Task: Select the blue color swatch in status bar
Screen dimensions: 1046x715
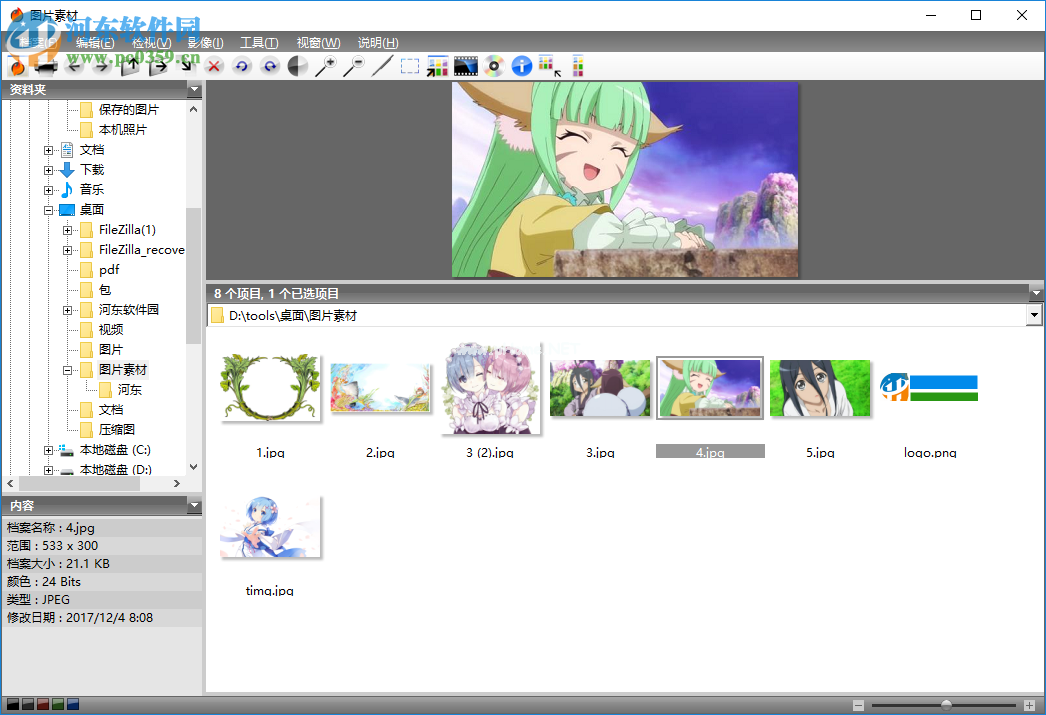Action: click(74, 705)
